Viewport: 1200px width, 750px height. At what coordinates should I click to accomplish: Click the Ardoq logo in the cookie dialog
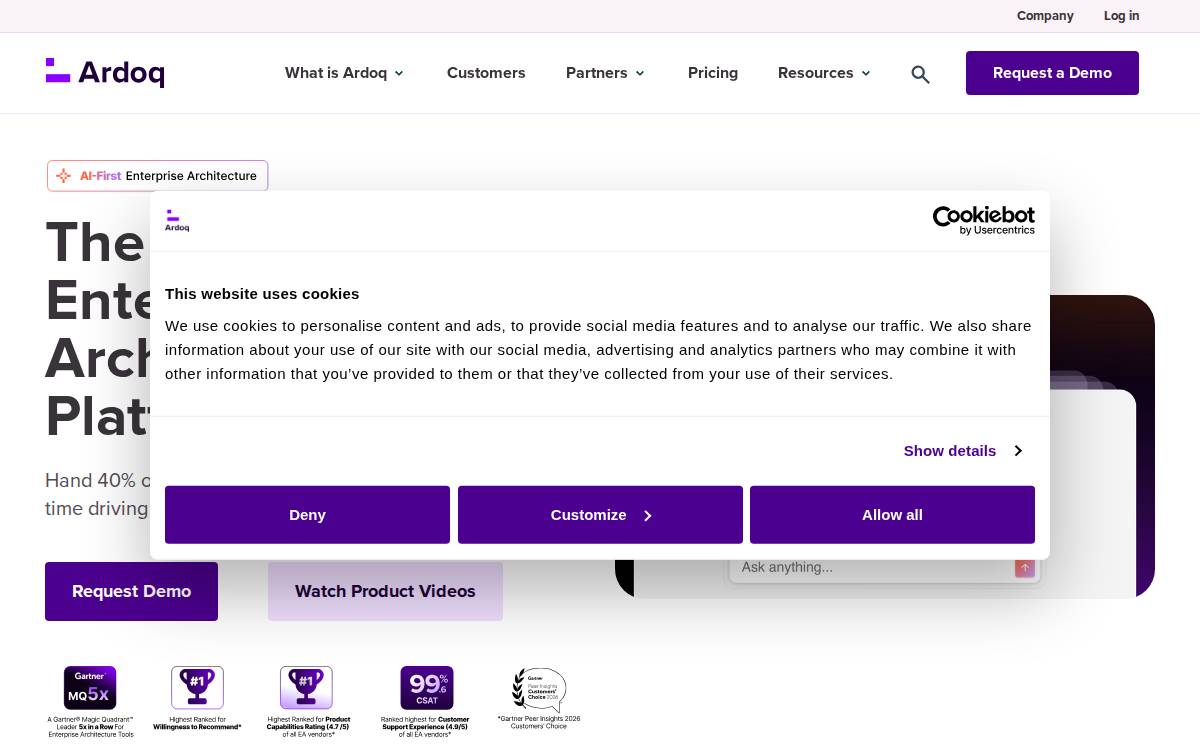pyautogui.click(x=177, y=221)
